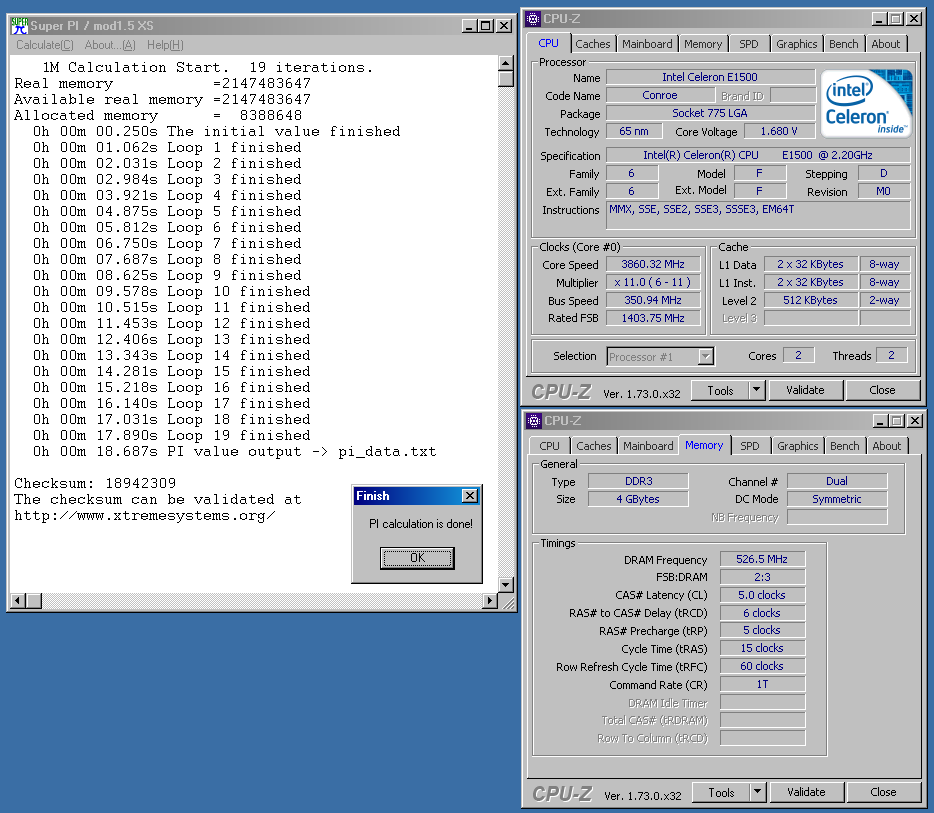Select the SPD tab in lower CPU-Z
934x813 pixels.
(x=750, y=446)
